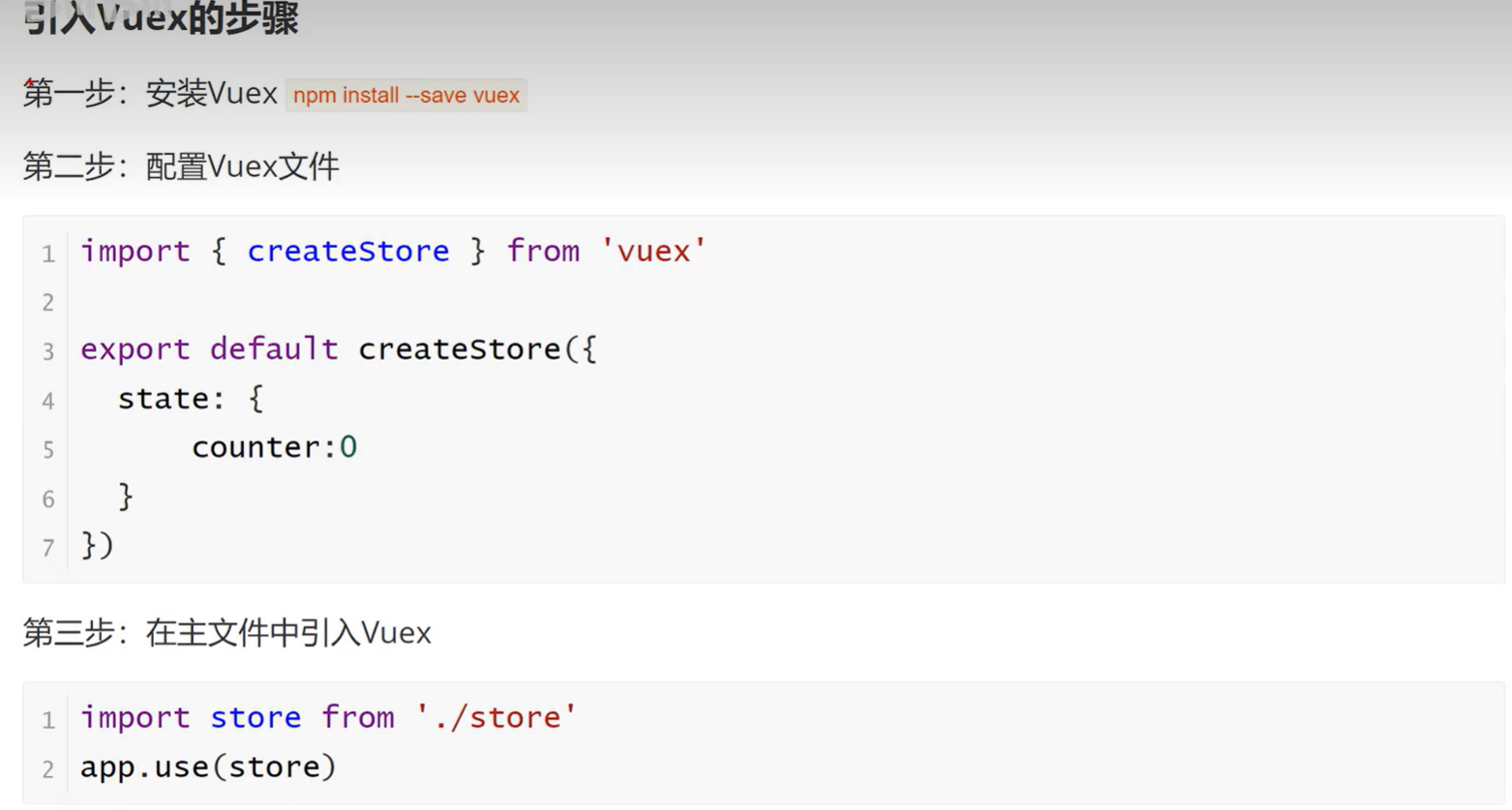Click 'store' in 'import store from'
This screenshot has width=1512, height=810.
click(x=256, y=718)
